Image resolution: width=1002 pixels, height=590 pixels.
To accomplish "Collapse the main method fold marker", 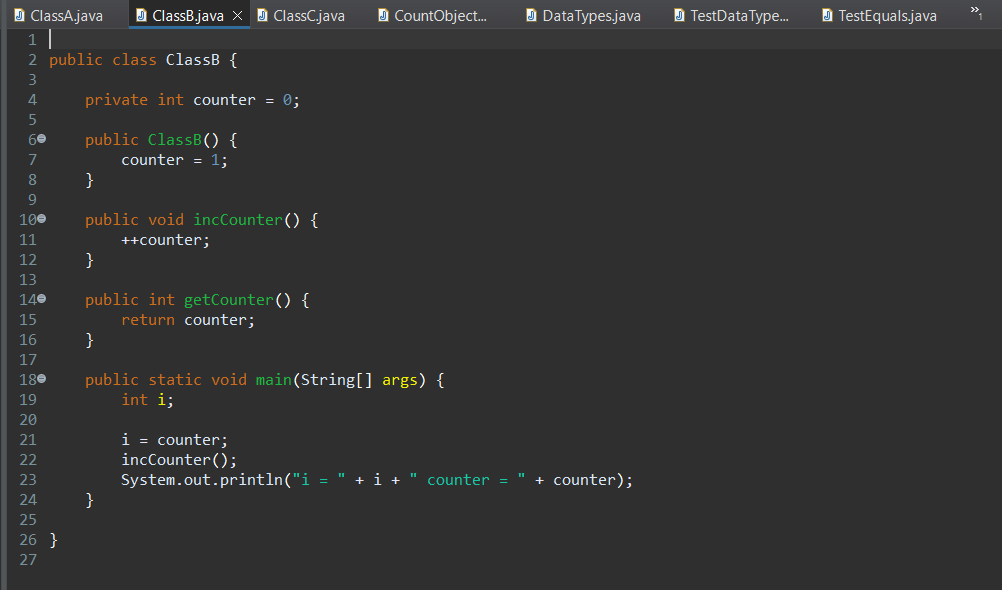I will (x=41, y=379).
